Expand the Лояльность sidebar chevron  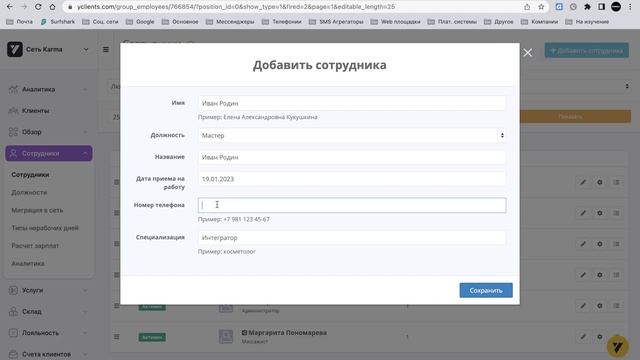[85, 333]
